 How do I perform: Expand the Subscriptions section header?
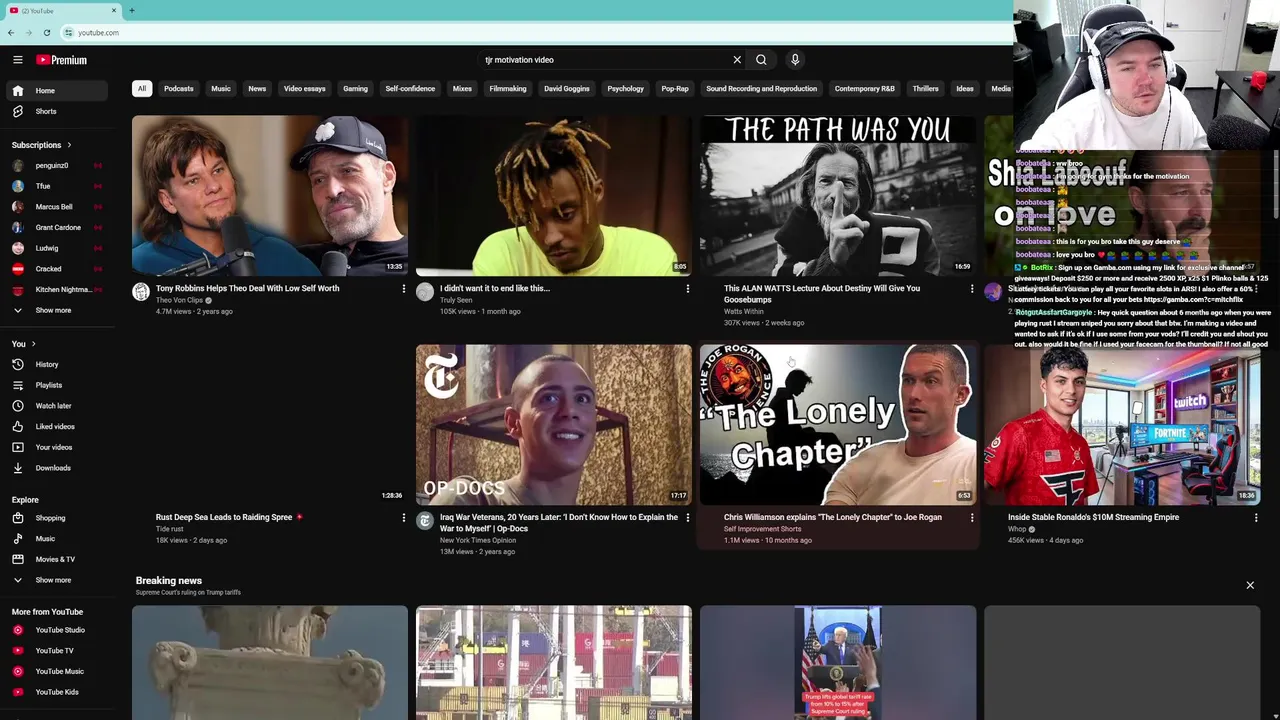[x=42, y=145]
